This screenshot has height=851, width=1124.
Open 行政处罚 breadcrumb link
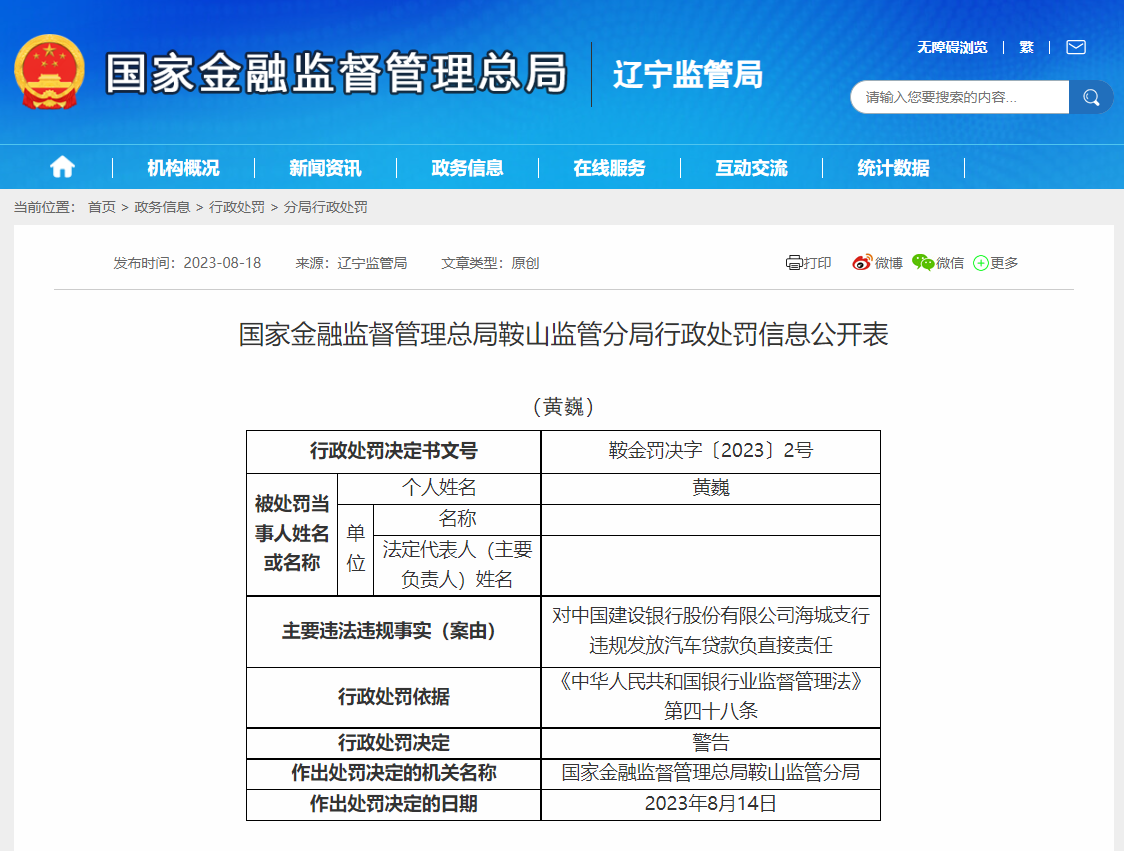237,207
